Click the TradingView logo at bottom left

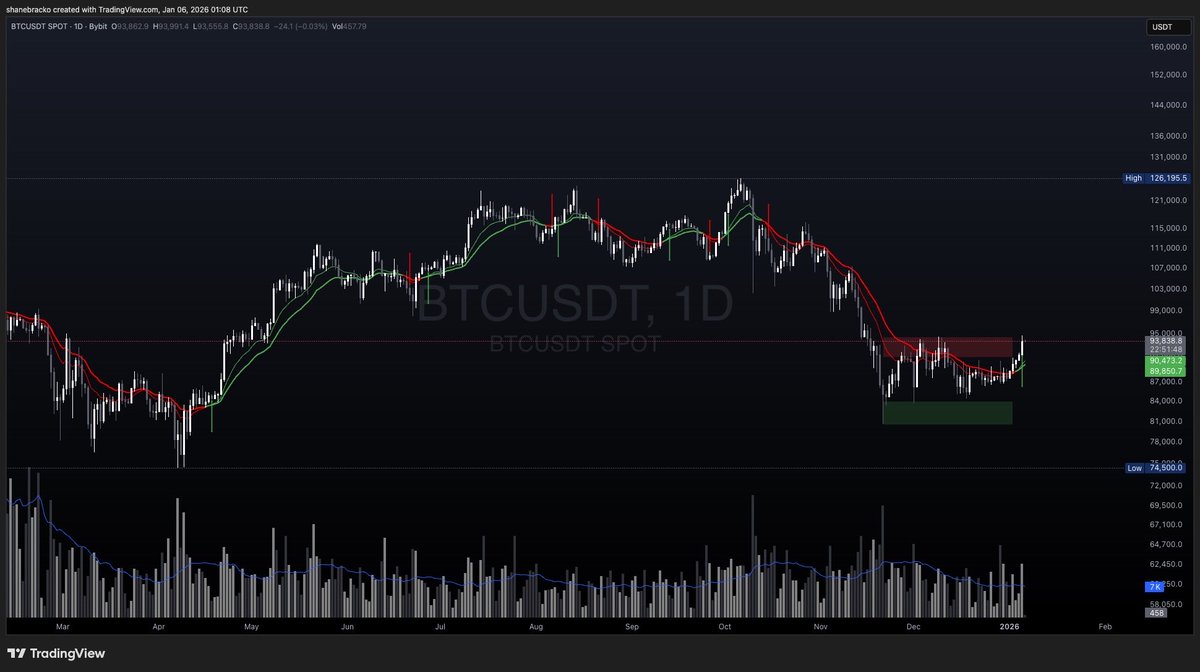click(55, 653)
